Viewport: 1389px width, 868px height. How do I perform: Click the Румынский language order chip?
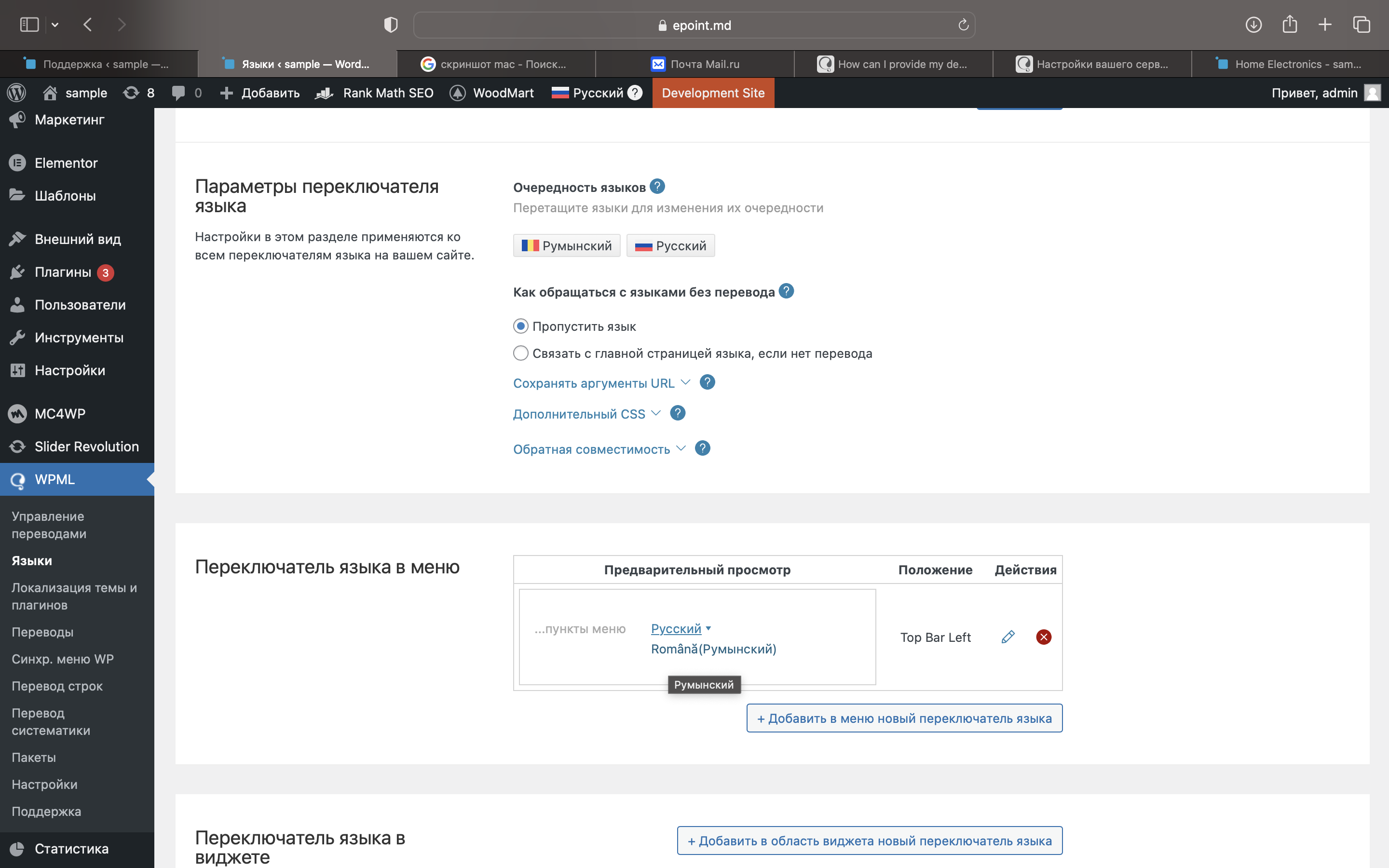click(567, 246)
